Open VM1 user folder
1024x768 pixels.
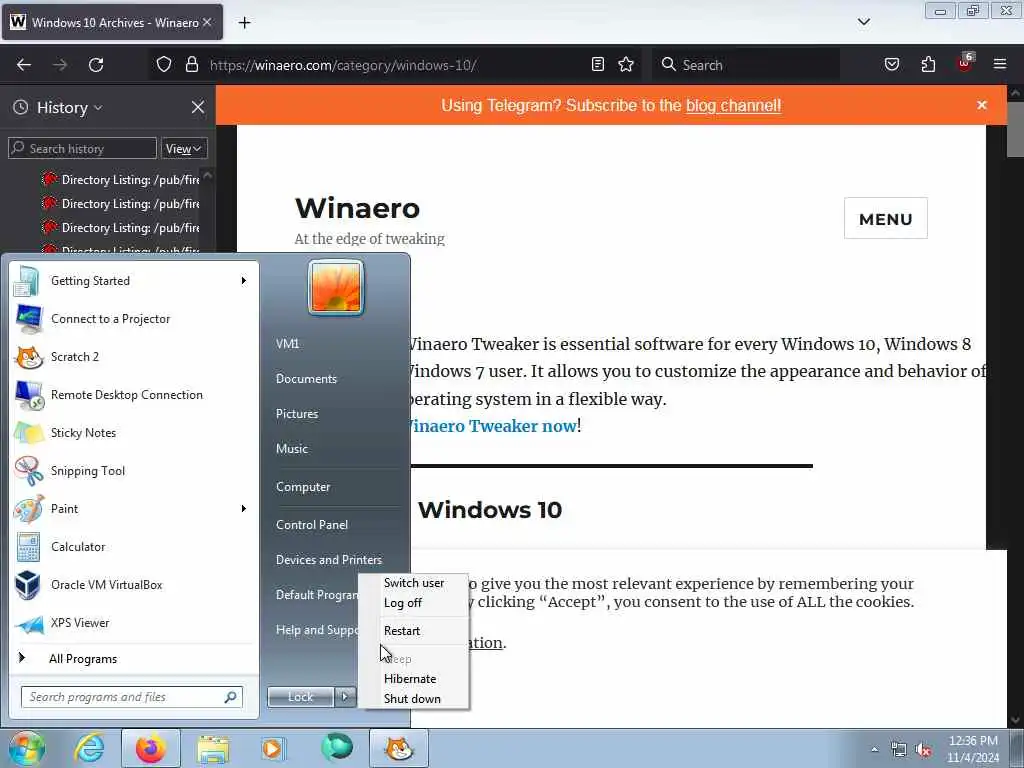point(287,344)
